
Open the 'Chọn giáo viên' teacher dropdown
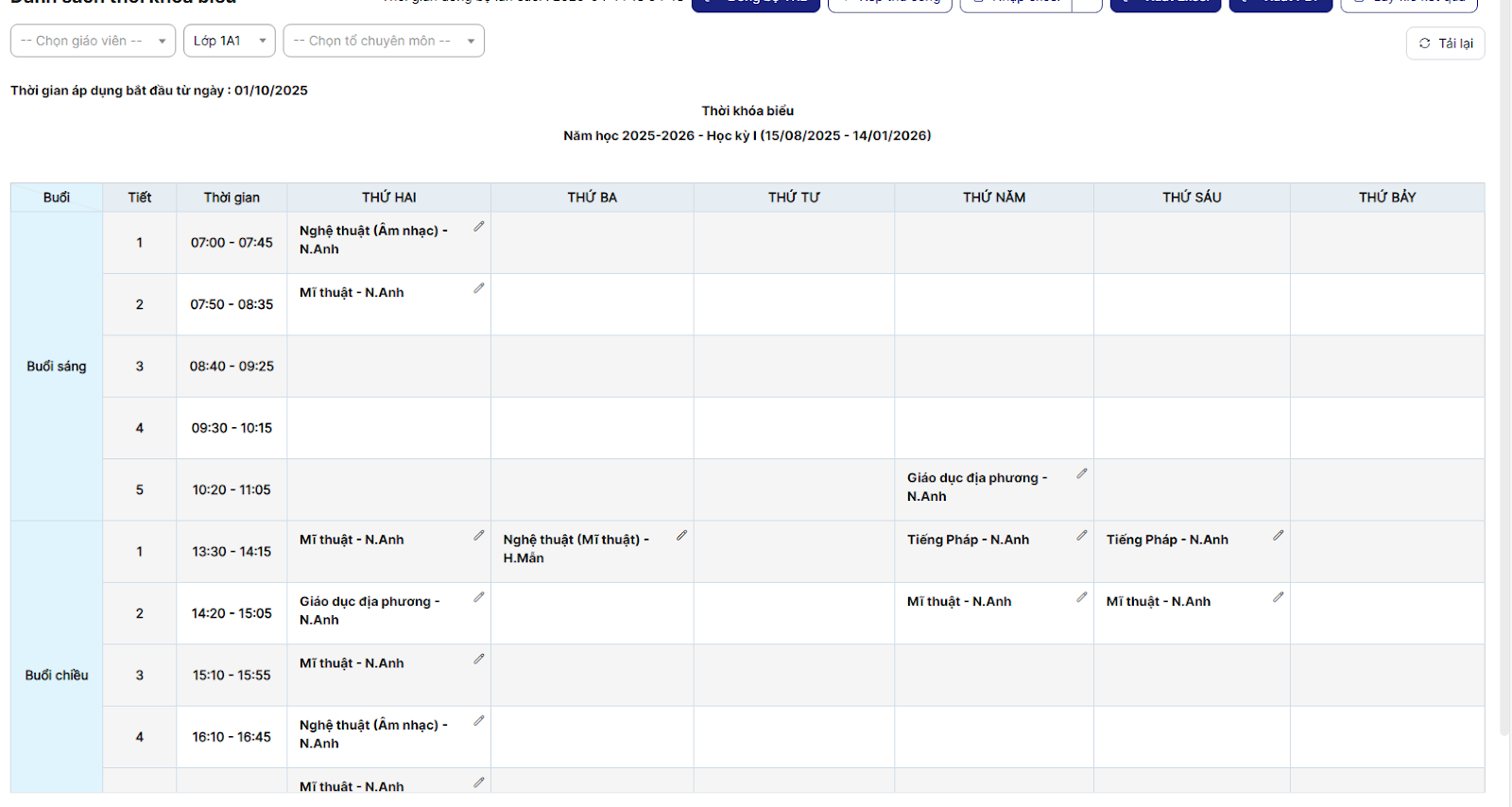(x=93, y=41)
